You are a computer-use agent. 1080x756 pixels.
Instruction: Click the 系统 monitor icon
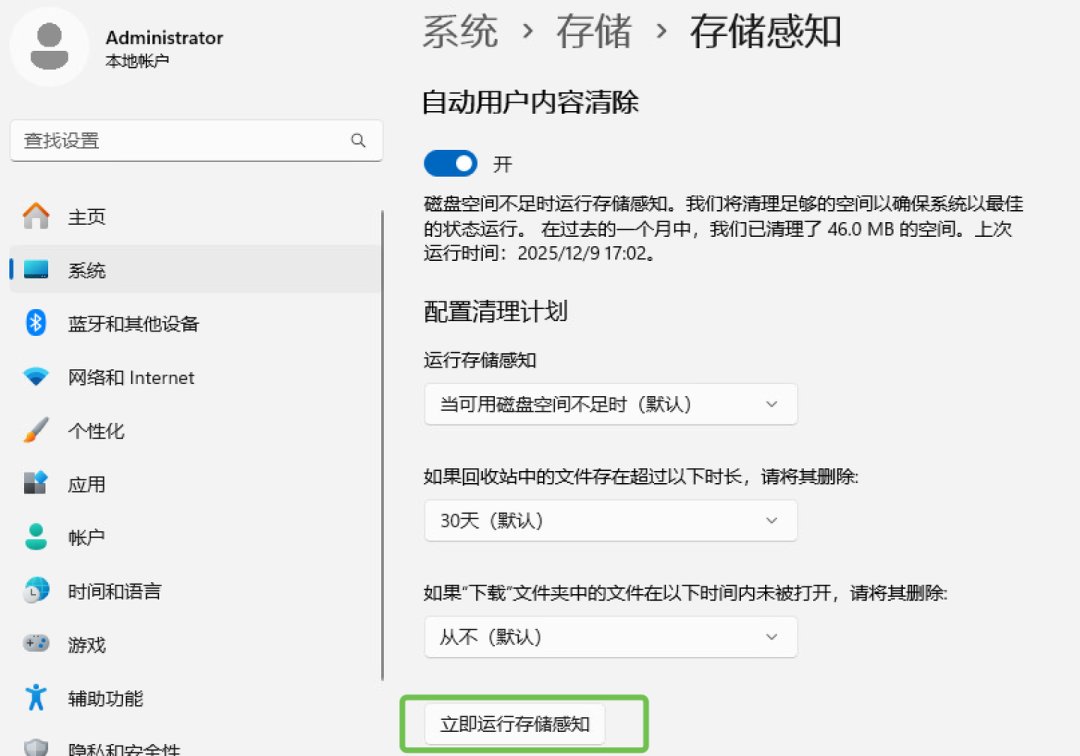click(x=36, y=269)
